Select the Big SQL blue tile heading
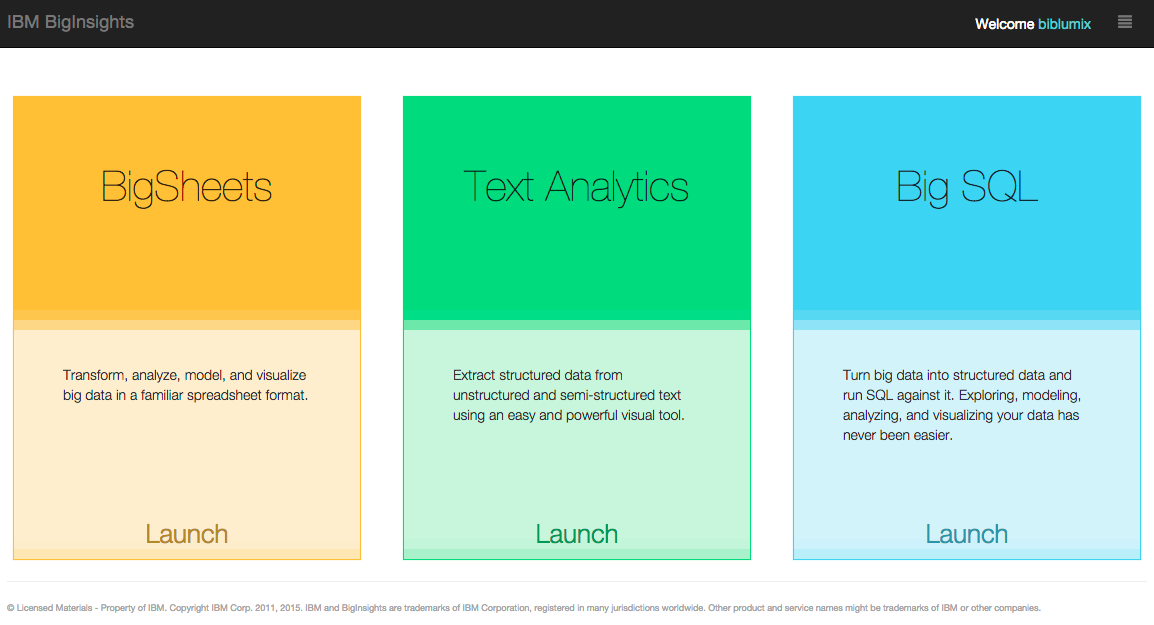 [967, 187]
